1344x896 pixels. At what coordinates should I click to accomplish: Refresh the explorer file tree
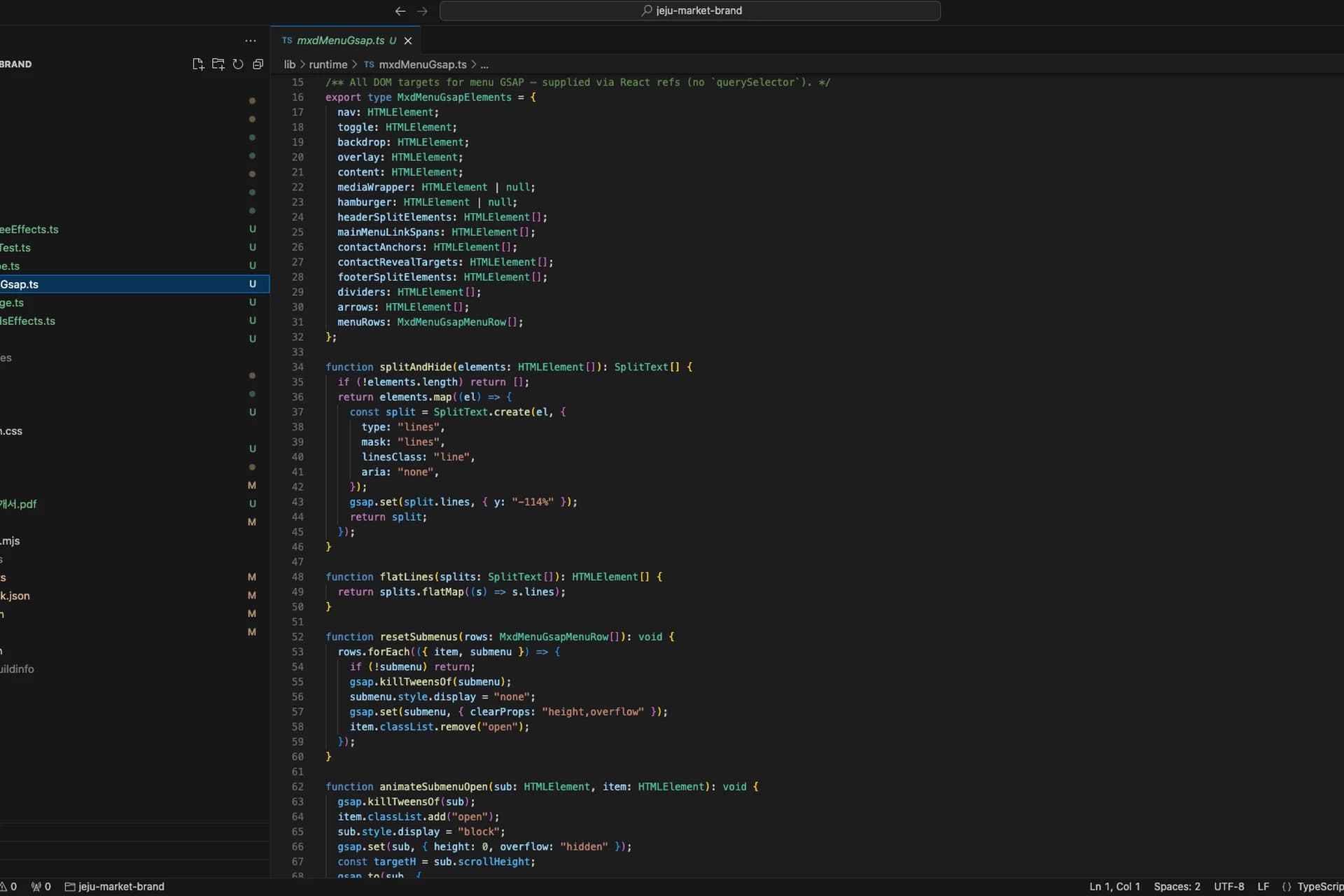(x=238, y=64)
